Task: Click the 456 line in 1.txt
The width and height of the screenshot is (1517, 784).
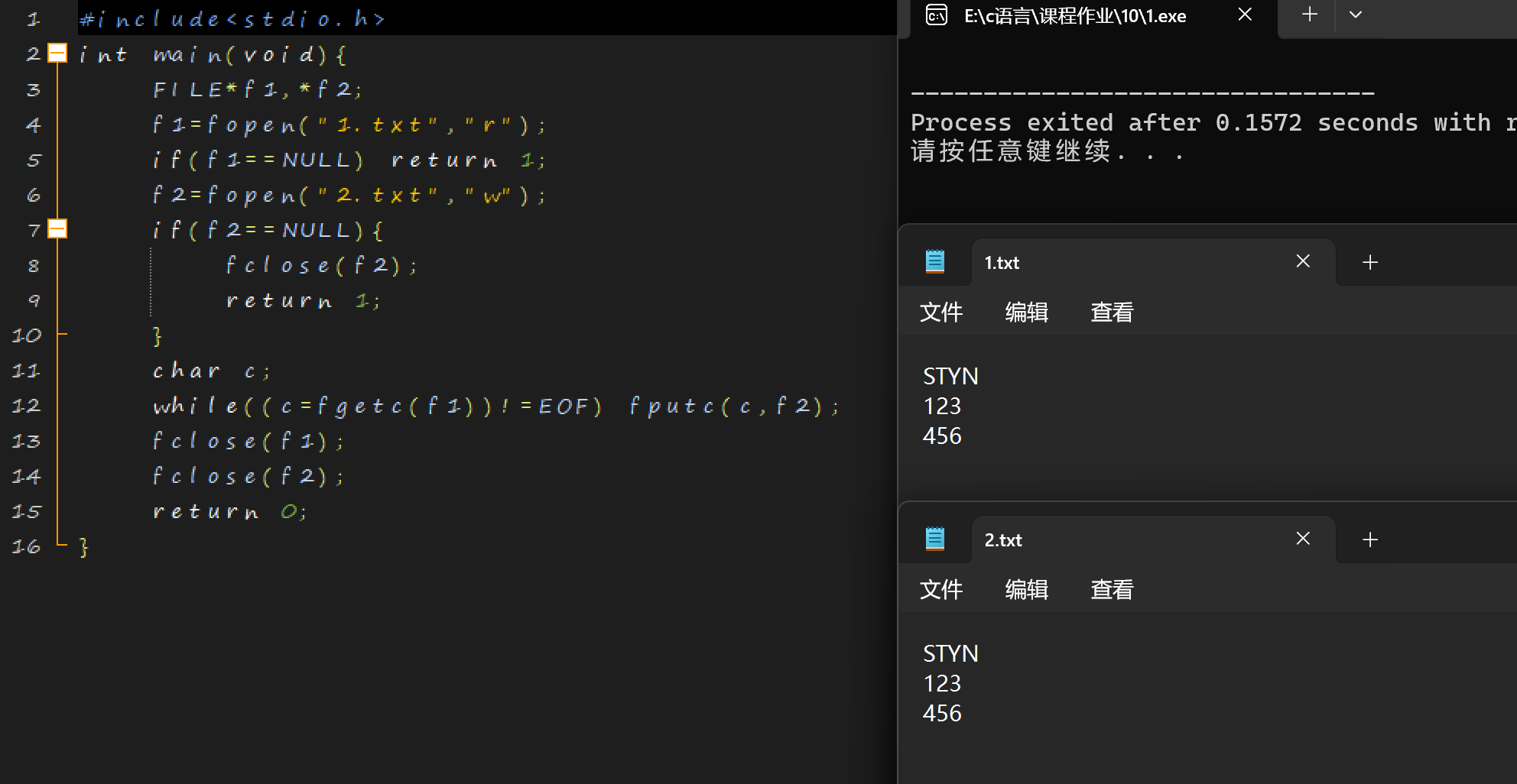Action: tap(942, 436)
